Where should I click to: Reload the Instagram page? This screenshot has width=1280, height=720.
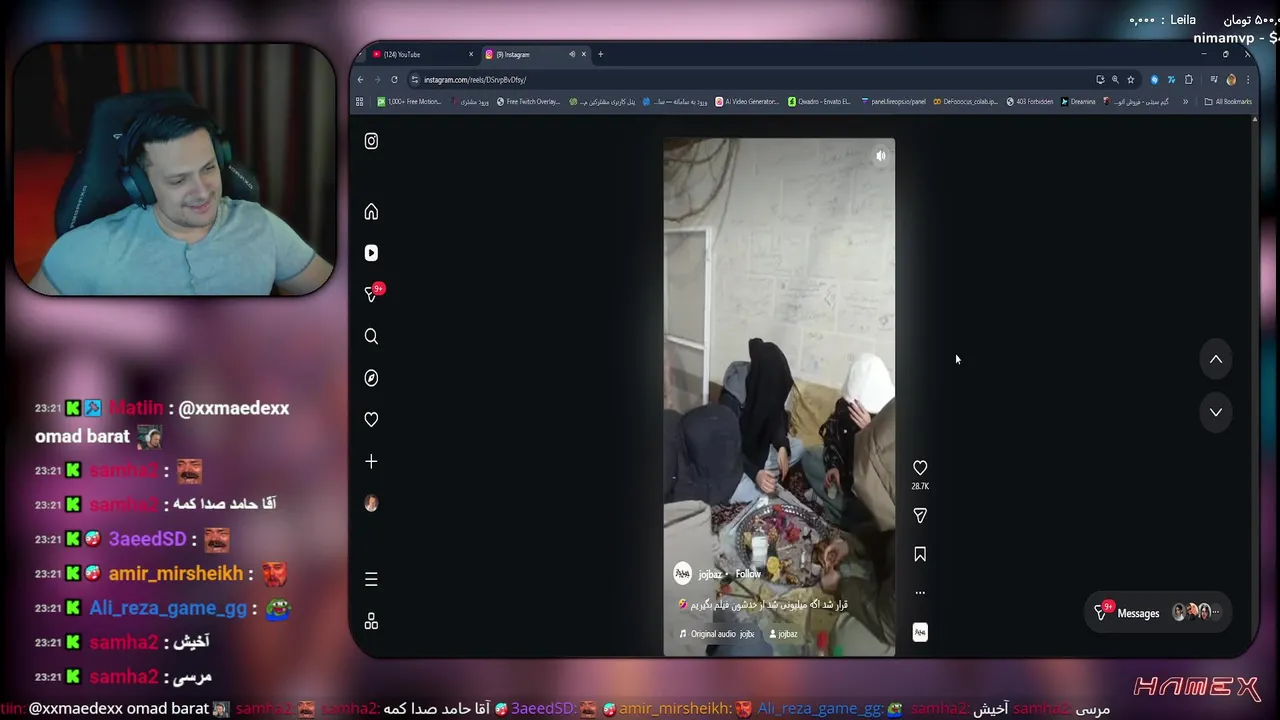coord(394,79)
